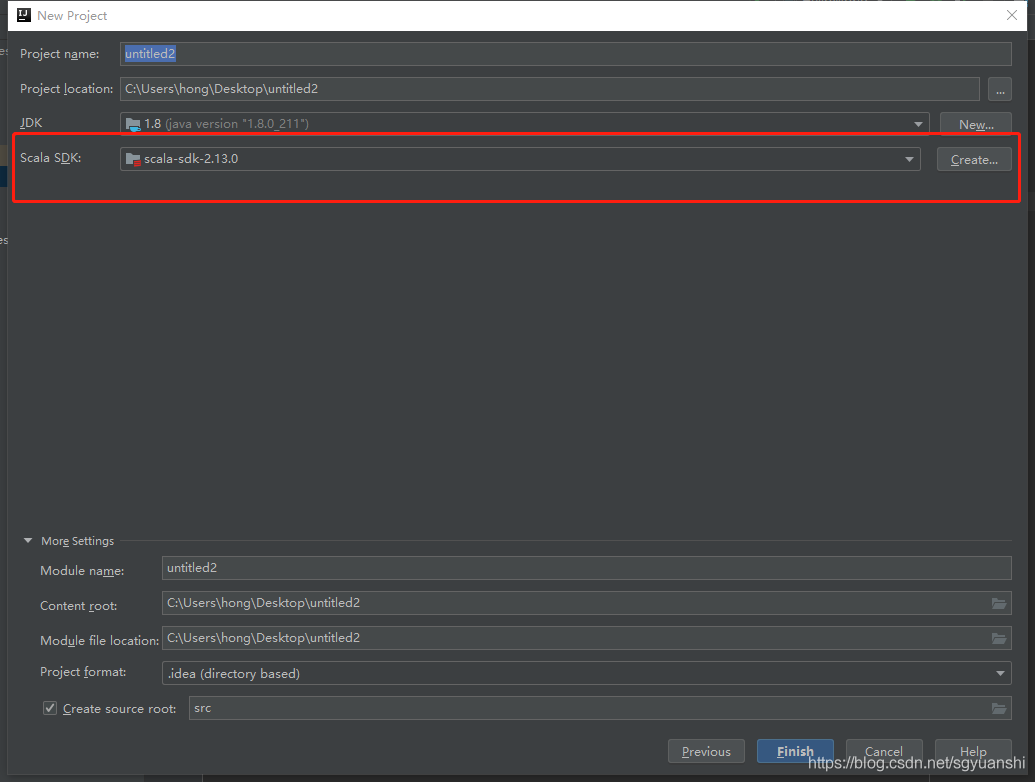Viewport: 1035px width, 782px height.
Task: Open the Content root folder browser icon
Action: click(x=998, y=603)
